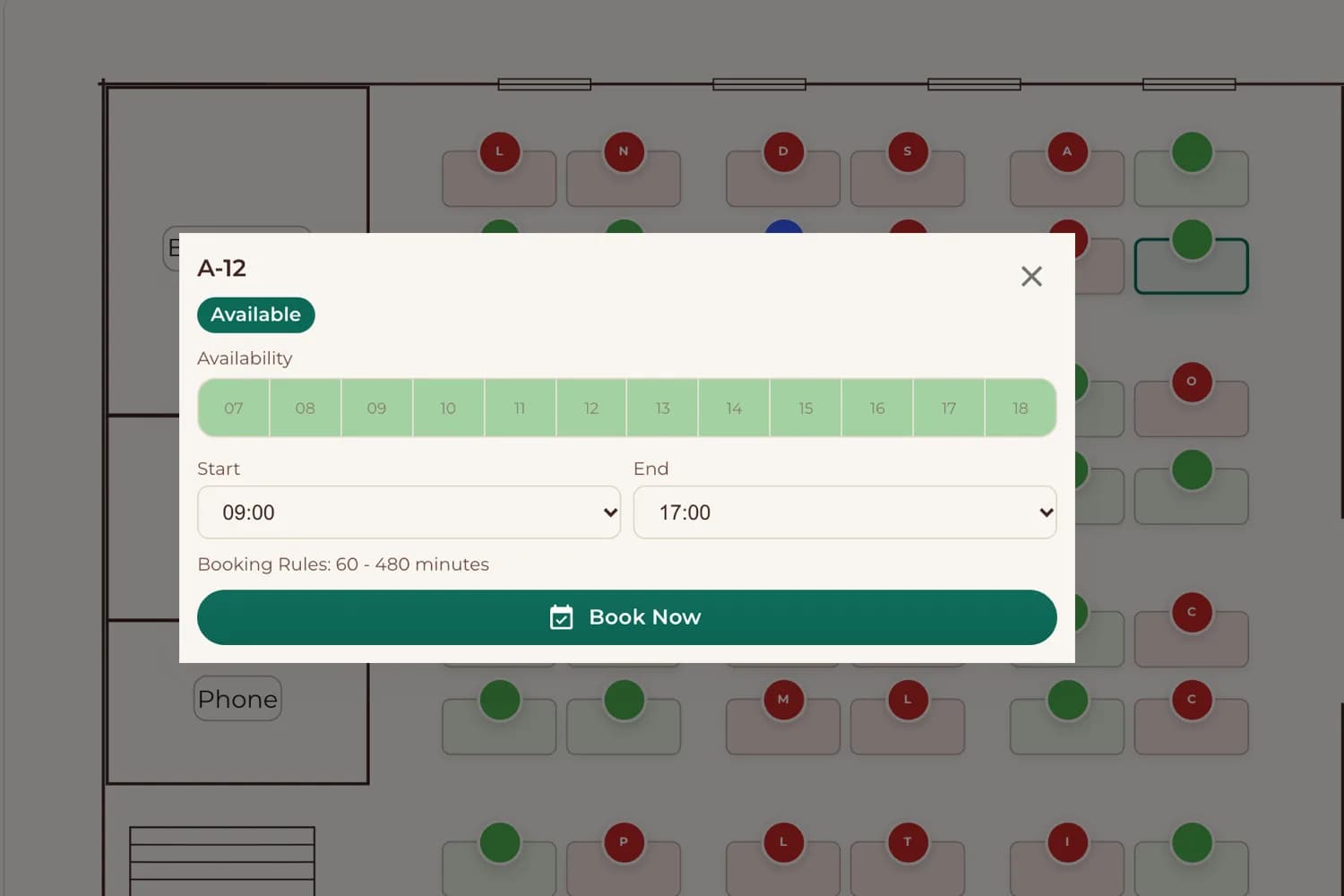Click the Booking Rules text
This screenshot has width=1344, height=896.
[x=343, y=564]
